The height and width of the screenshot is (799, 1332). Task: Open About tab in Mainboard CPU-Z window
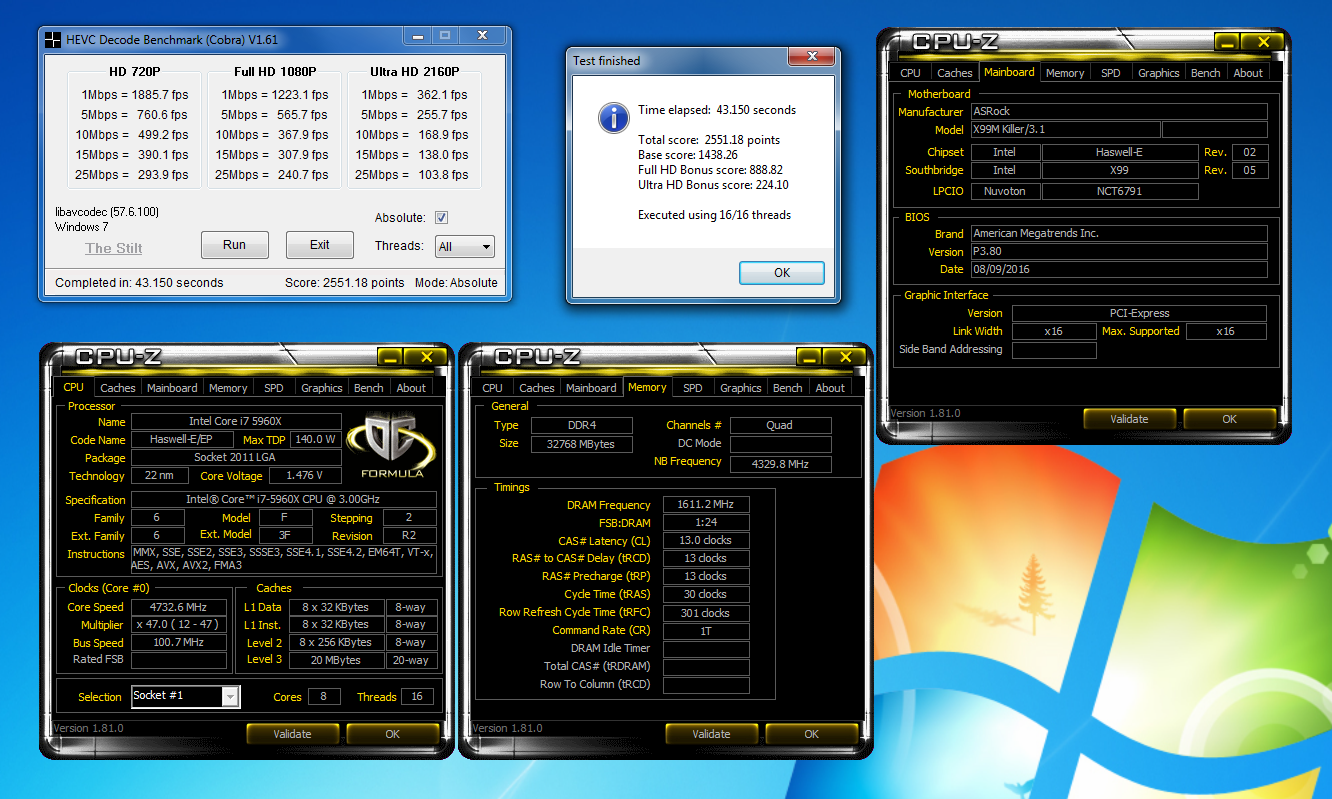click(x=1248, y=73)
